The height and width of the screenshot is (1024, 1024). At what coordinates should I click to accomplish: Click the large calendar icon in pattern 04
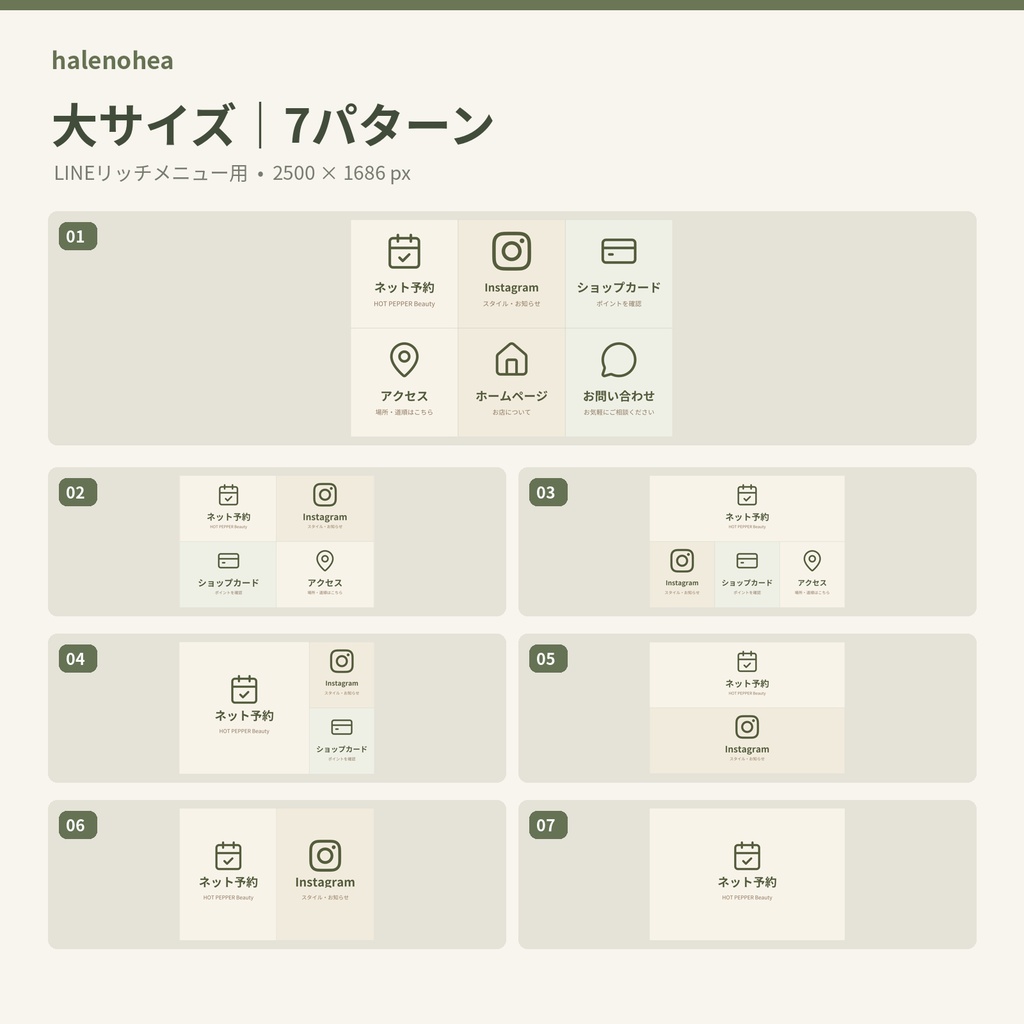(244, 690)
